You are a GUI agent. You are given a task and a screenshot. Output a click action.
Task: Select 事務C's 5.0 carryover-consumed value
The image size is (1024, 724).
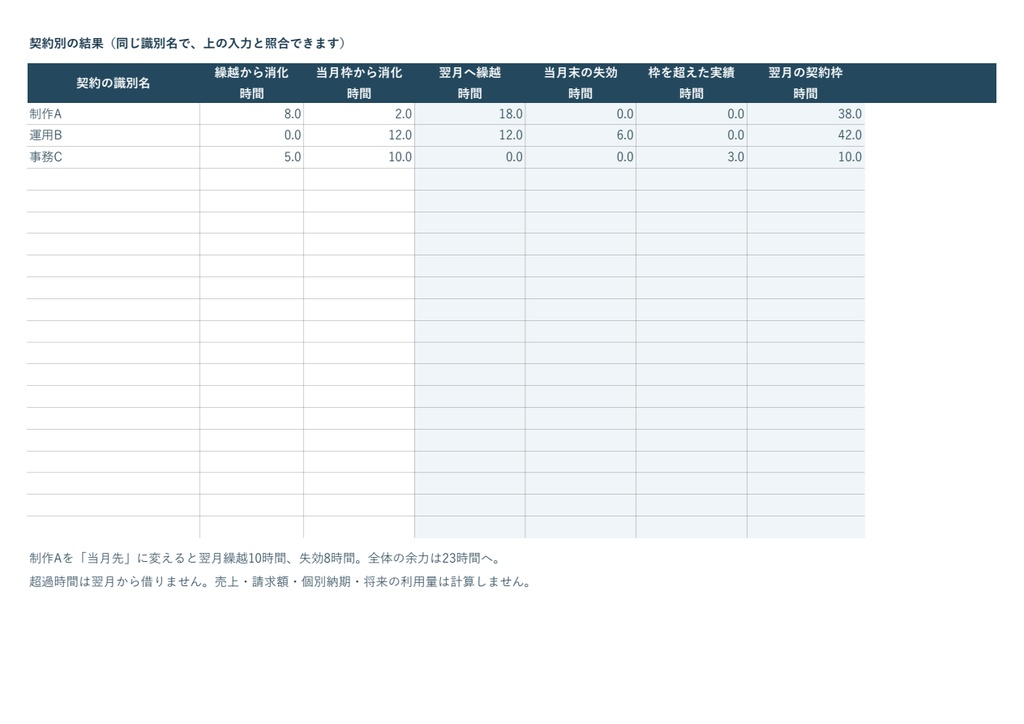pyautogui.click(x=251, y=157)
